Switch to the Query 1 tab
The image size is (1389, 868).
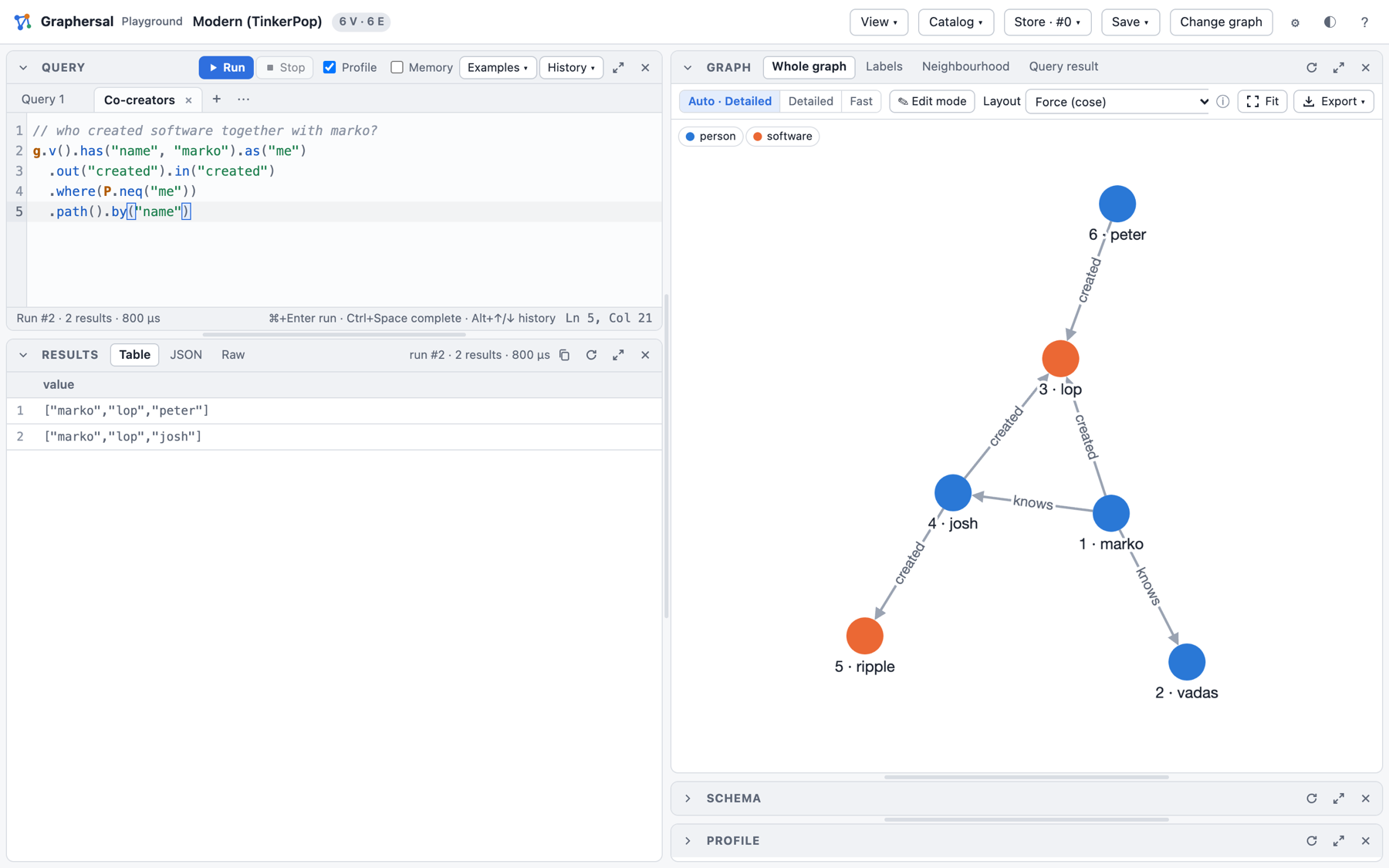[x=43, y=100]
